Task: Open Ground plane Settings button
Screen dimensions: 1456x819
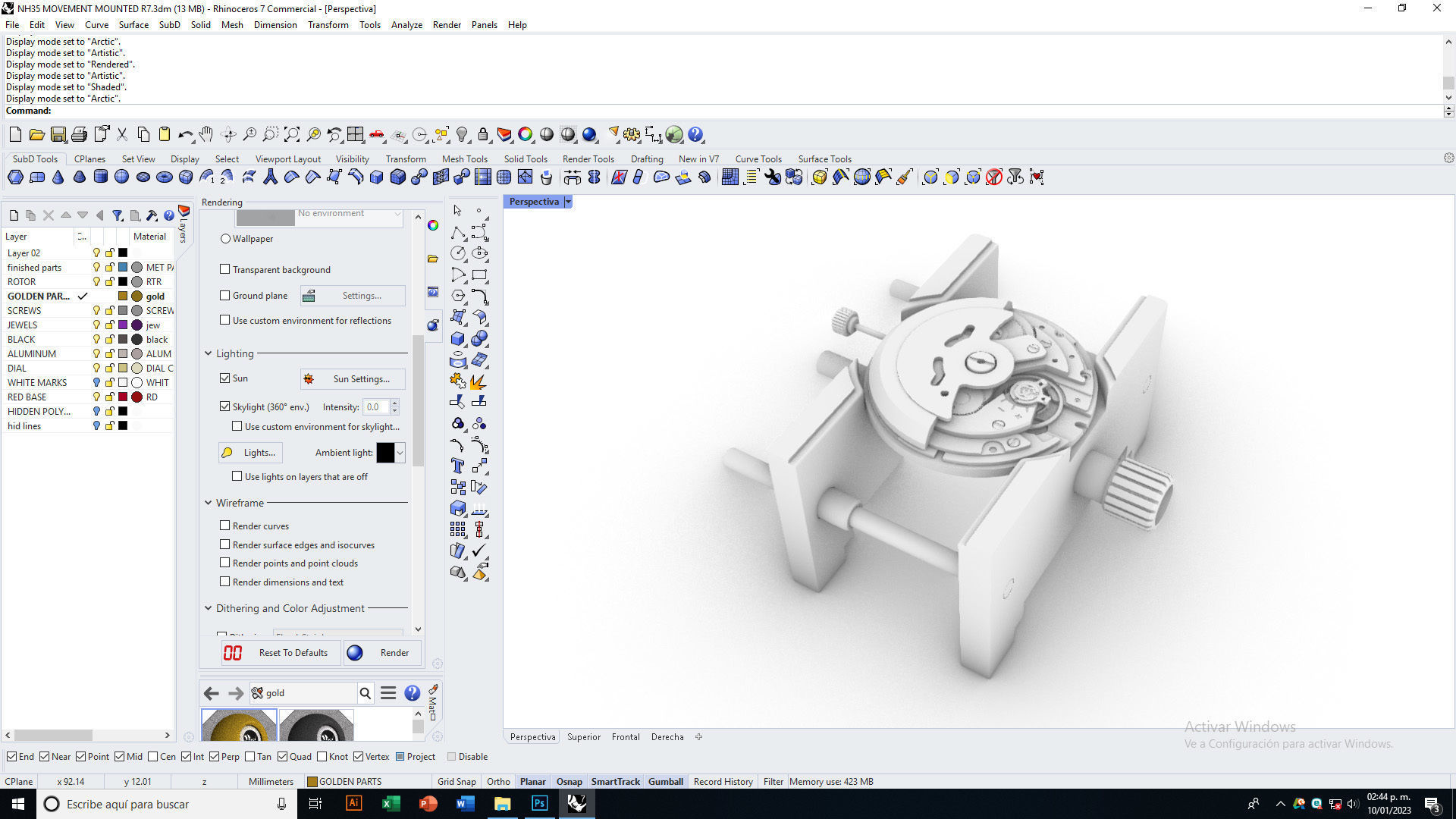Action: 353,296
